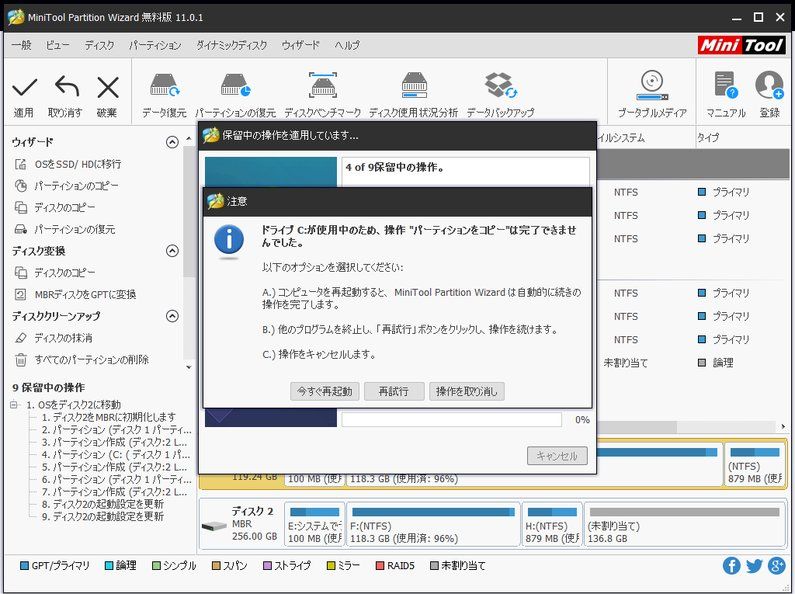
Task: Open the パーティション menu
Action: 155,45
